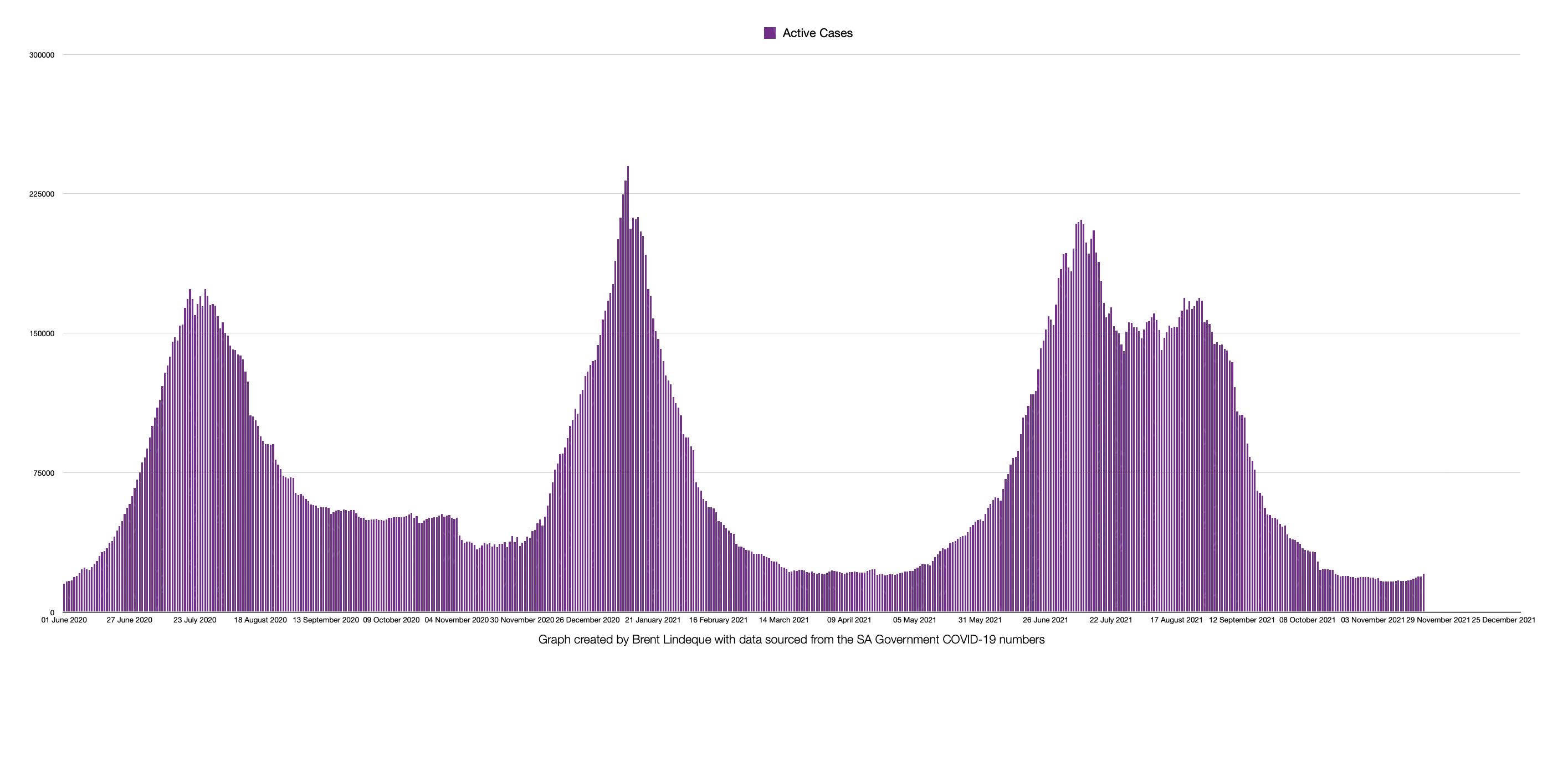This screenshot has height=772, width=1568.
Task: Click the graph credit caption by Brent Lindeque
Action: (x=791, y=640)
